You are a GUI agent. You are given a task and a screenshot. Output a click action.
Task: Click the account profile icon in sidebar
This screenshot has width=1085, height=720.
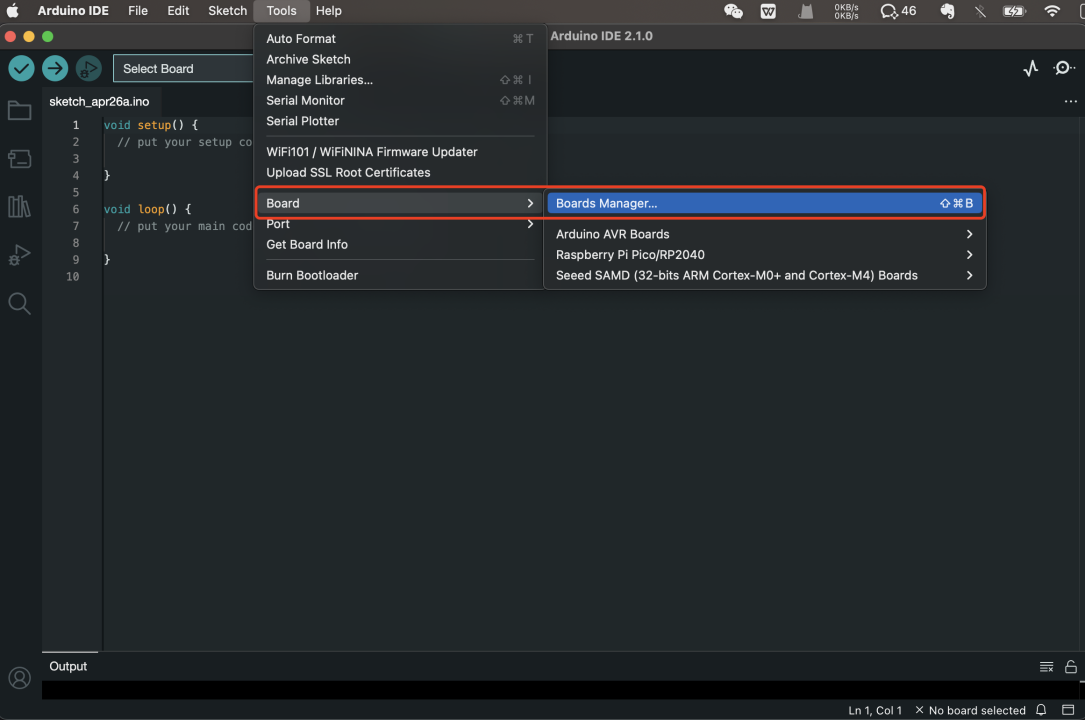click(x=19, y=678)
